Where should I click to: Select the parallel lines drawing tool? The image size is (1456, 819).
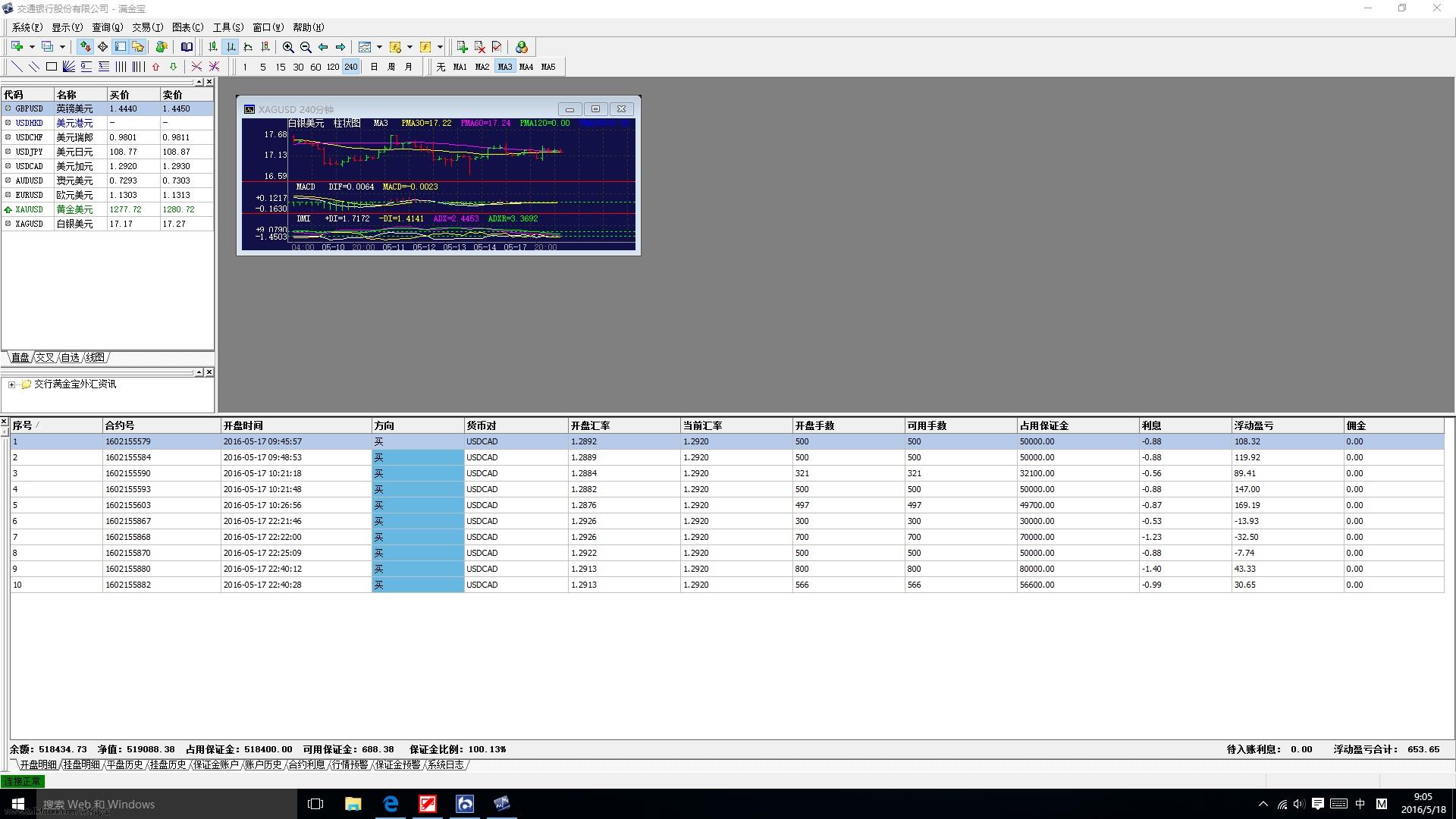pos(34,67)
